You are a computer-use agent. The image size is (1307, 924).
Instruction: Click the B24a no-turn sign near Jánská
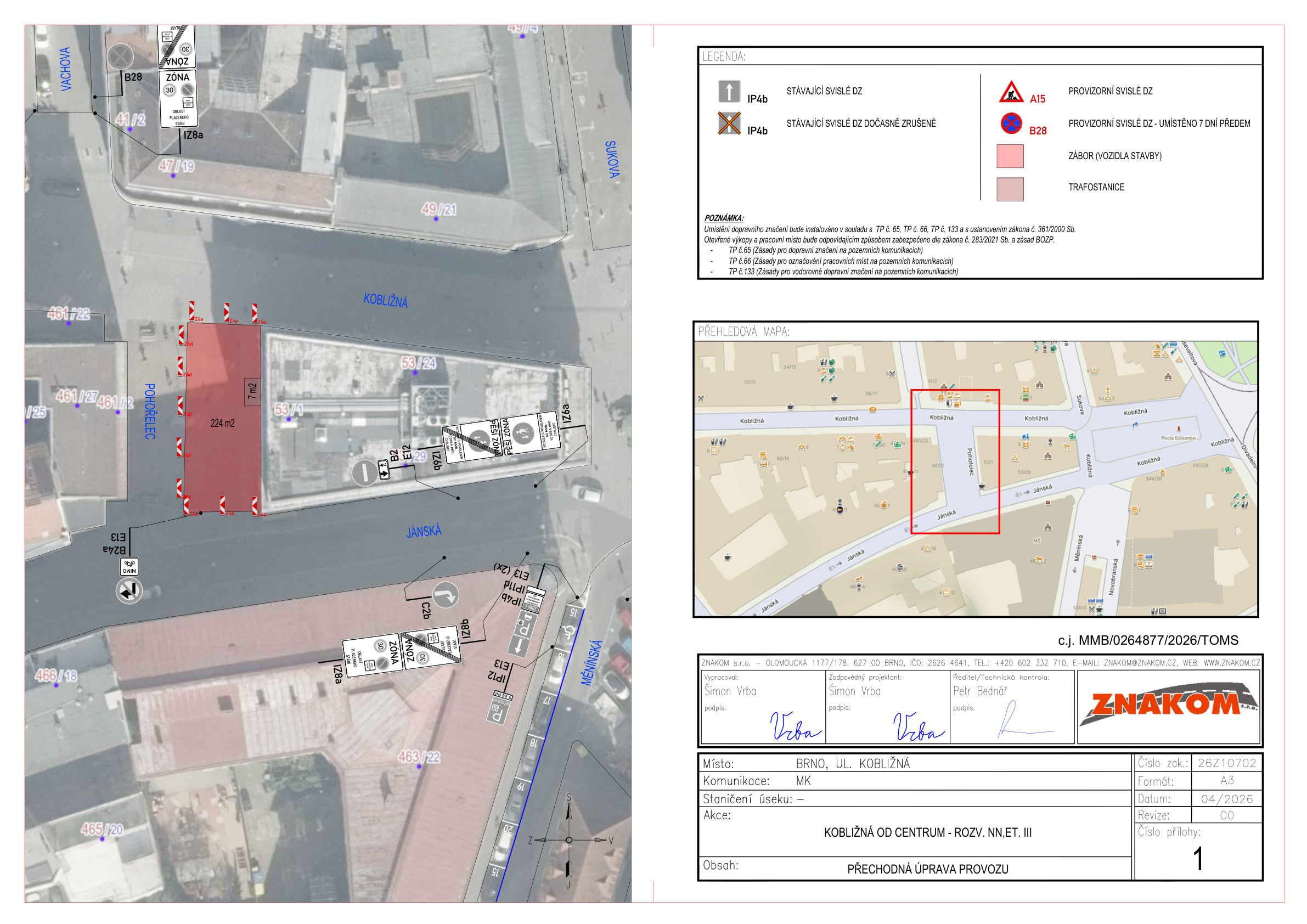[x=129, y=591]
